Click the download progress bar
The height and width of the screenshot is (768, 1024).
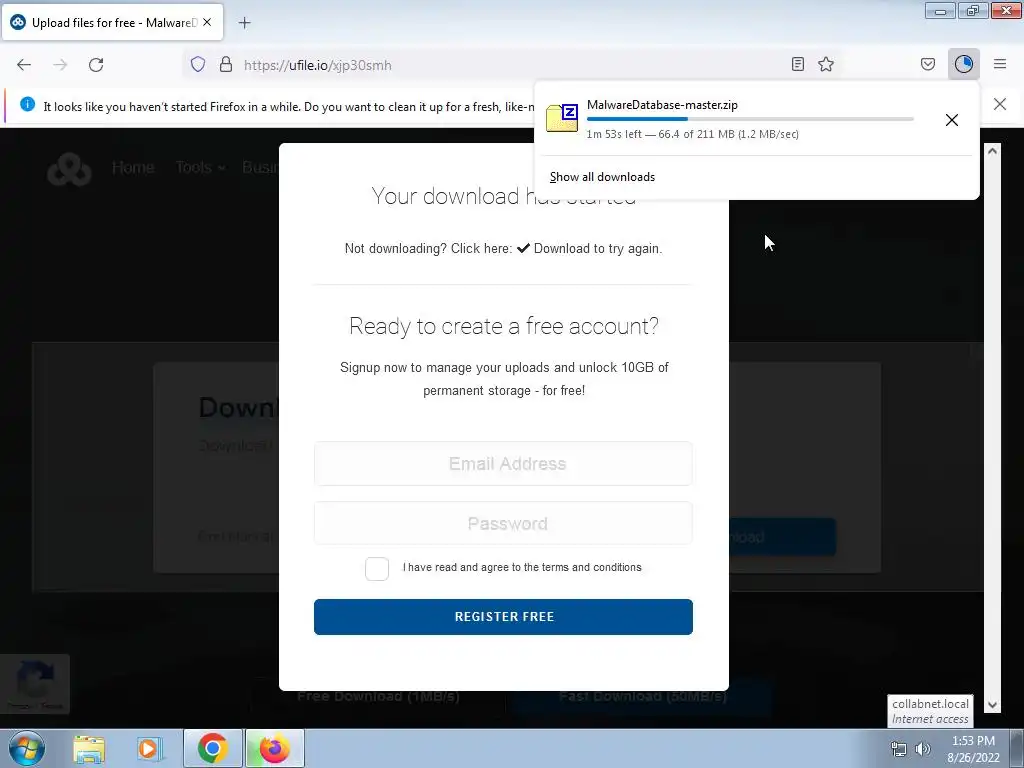(750, 119)
